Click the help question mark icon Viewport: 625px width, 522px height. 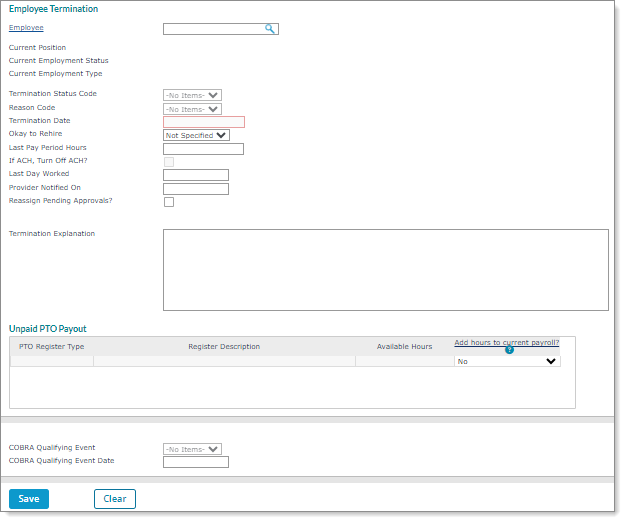pyautogui.click(x=509, y=350)
